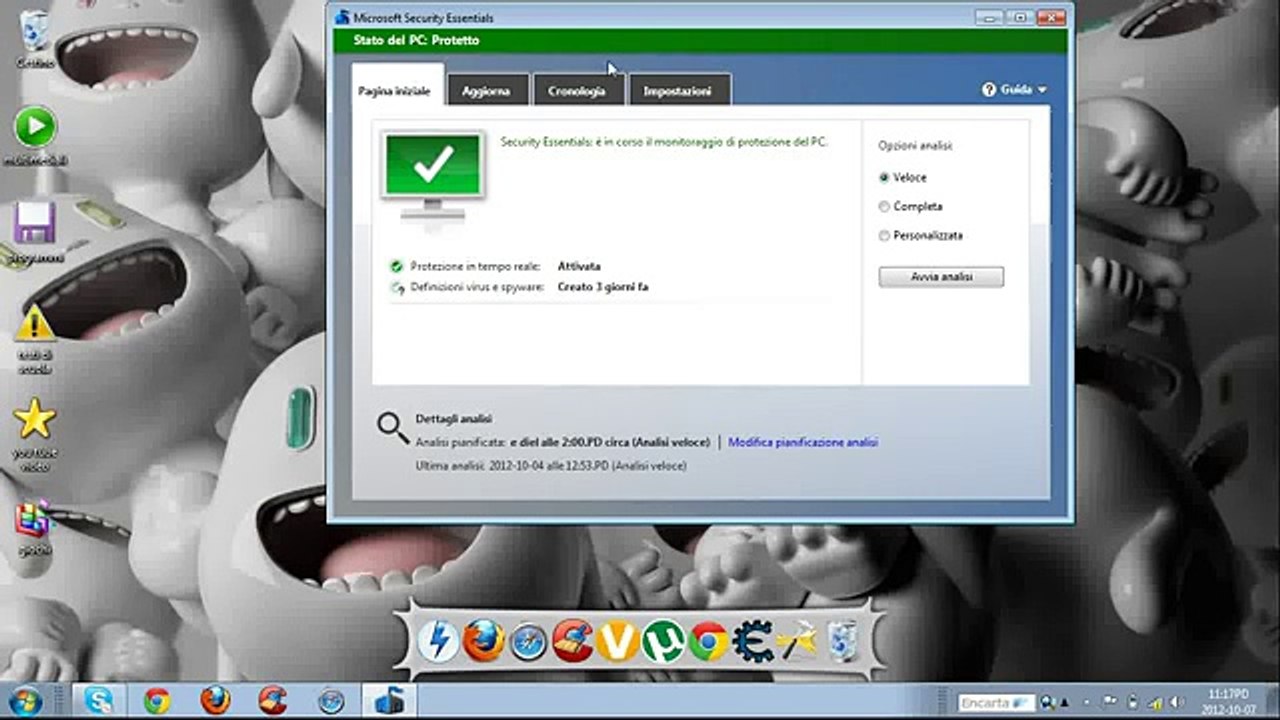Open the hammer tools icon in dock
Image resolution: width=1280 pixels, height=720 pixels.
click(797, 641)
